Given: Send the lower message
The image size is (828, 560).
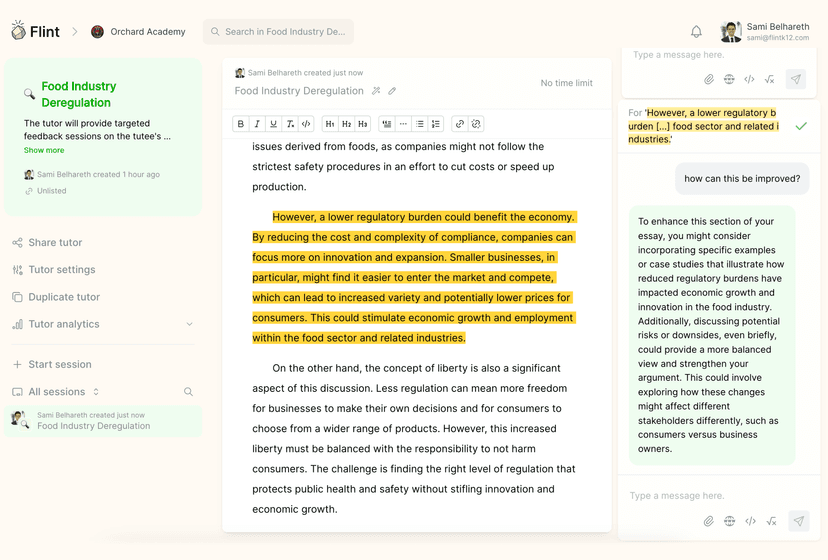Looking at the screenshot, I should [798, 521].
